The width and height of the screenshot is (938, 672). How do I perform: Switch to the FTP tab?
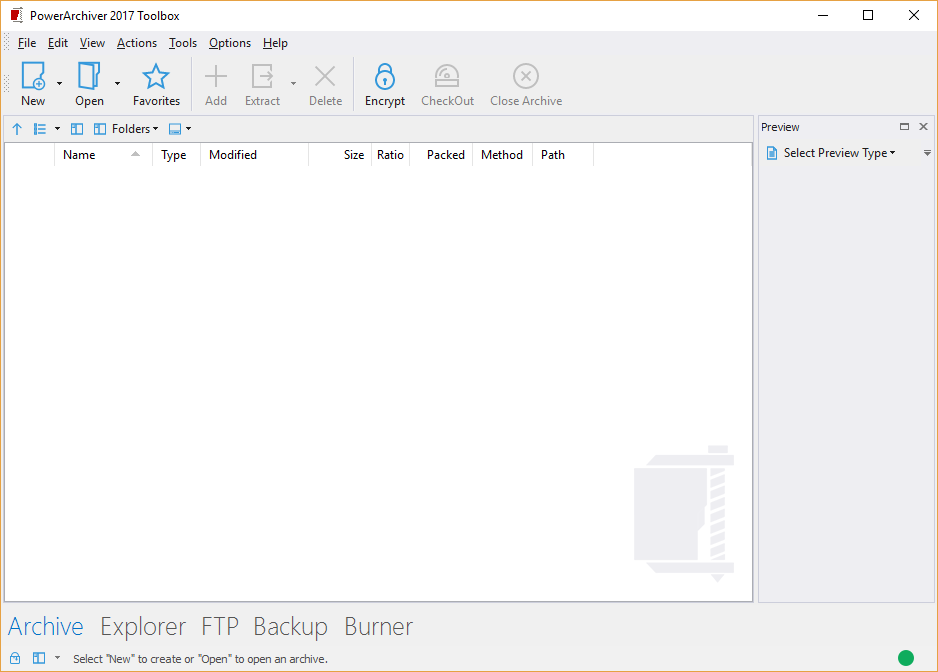coord(220,627)
